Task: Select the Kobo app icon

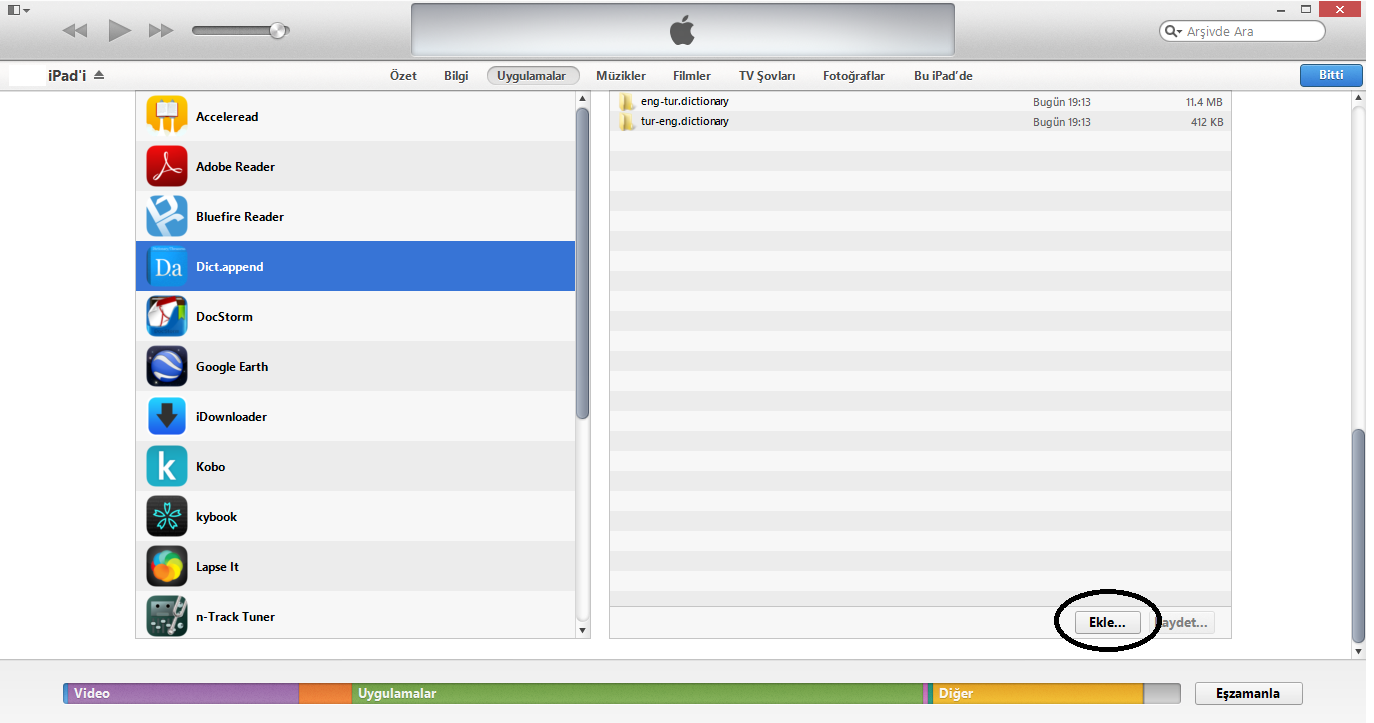Action: click(x=167, y=466)
